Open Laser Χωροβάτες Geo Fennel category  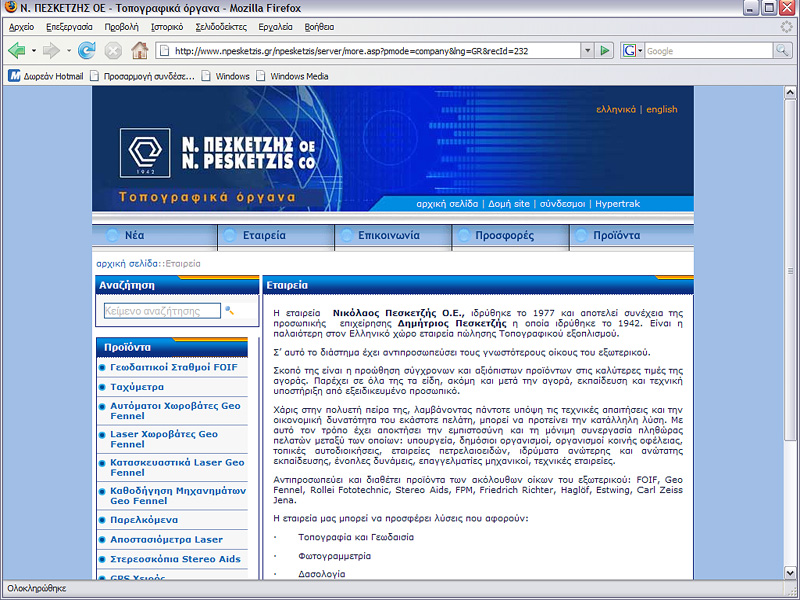(x=164, y=439)
